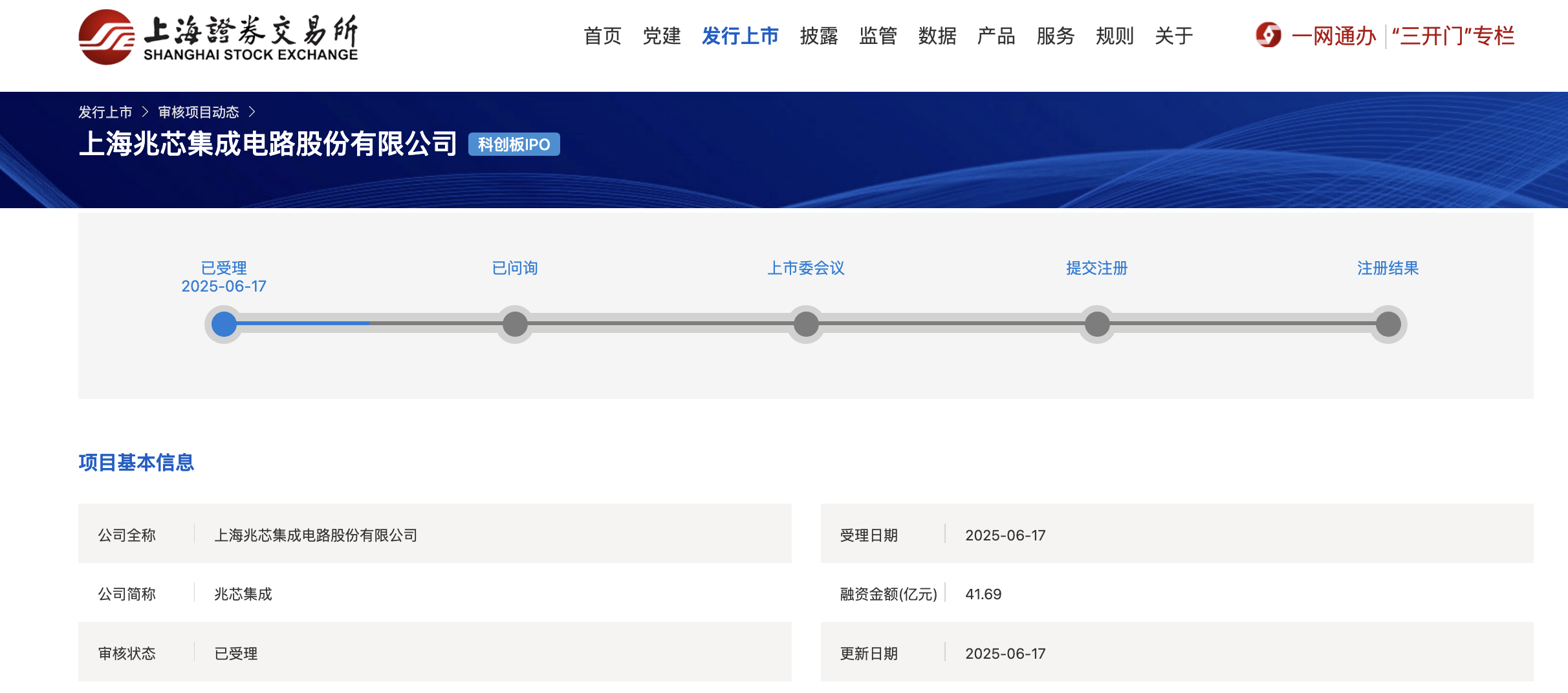Click the 科创板IPO badge

point(514,144)
